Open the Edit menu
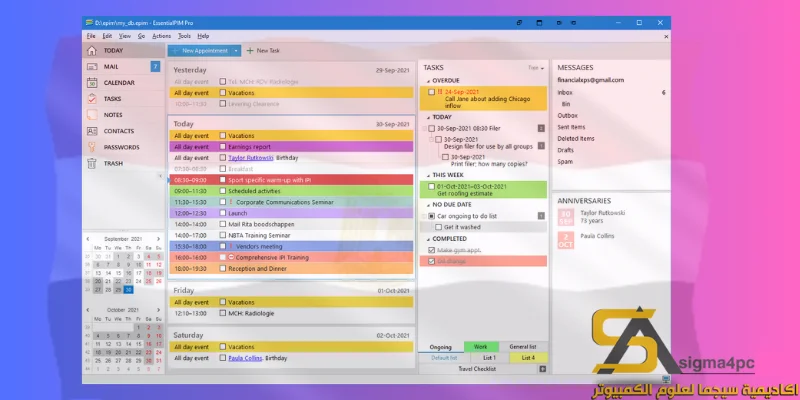Image resolution: width=800 pixels, height=400 pixels. (x=107, y=36)
